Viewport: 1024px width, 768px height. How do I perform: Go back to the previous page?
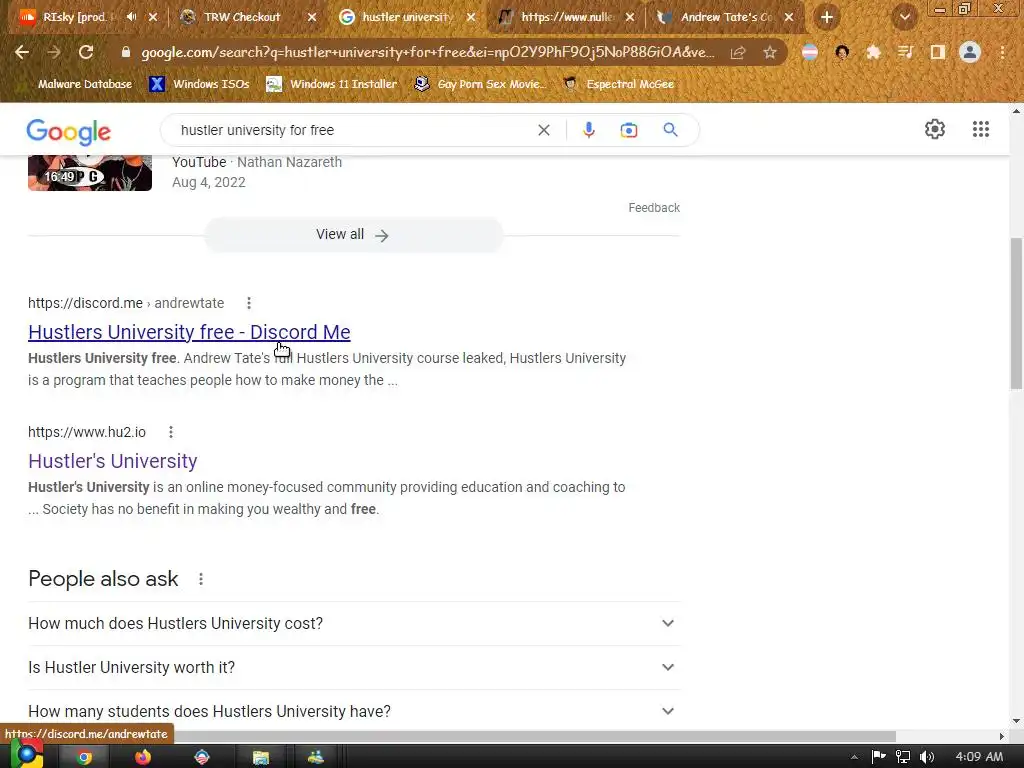tap(22, 52)
